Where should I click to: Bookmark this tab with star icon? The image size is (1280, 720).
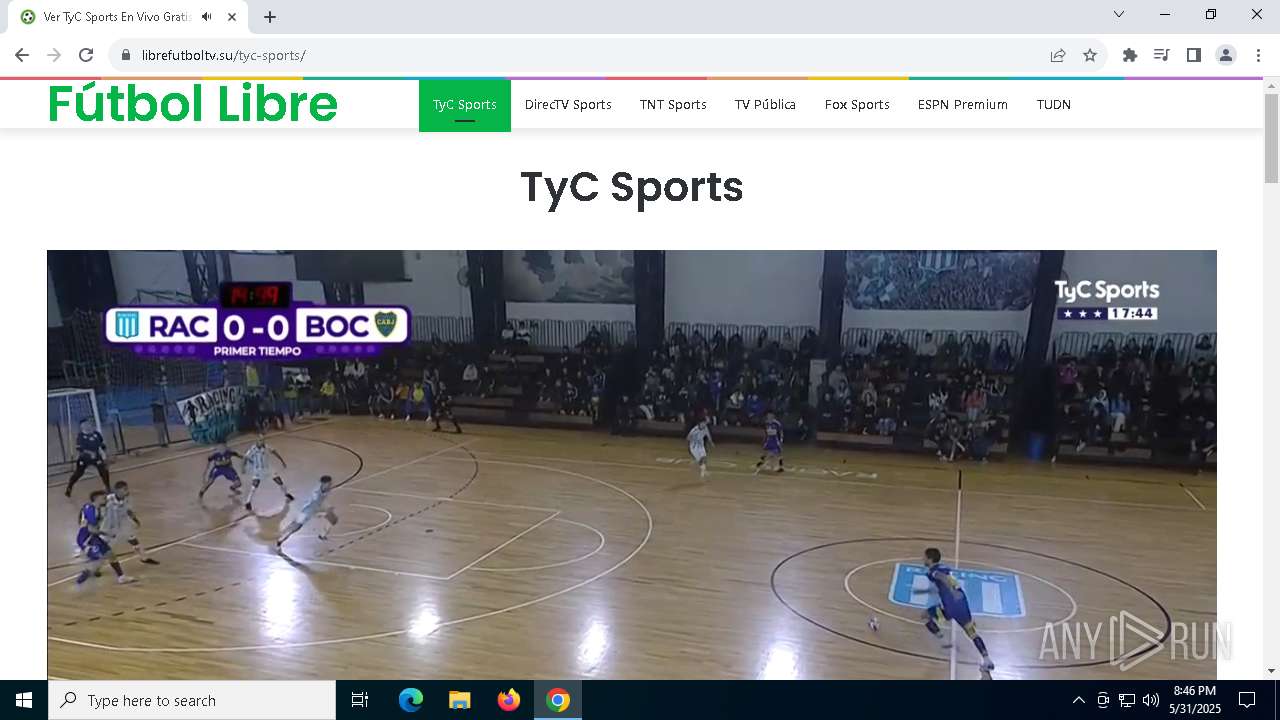coord(1090,55)
